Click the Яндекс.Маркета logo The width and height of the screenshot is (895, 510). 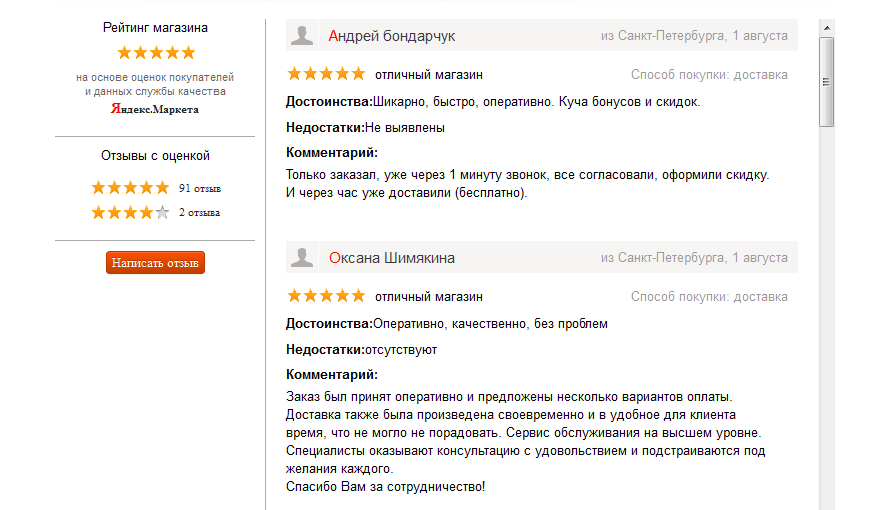pos(155,109)
